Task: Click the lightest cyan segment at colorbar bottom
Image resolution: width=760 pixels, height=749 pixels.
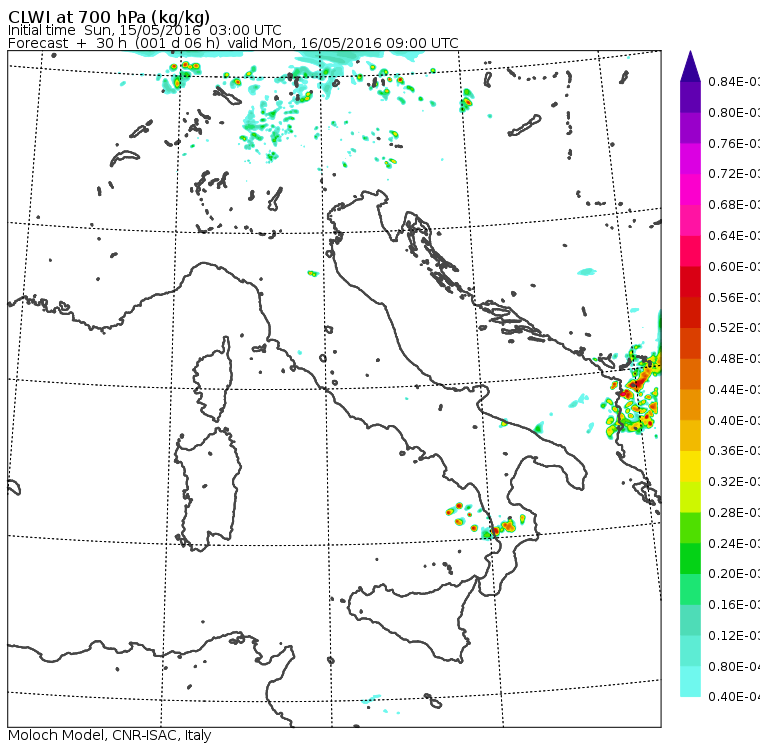Action: (x=690, y=682)
